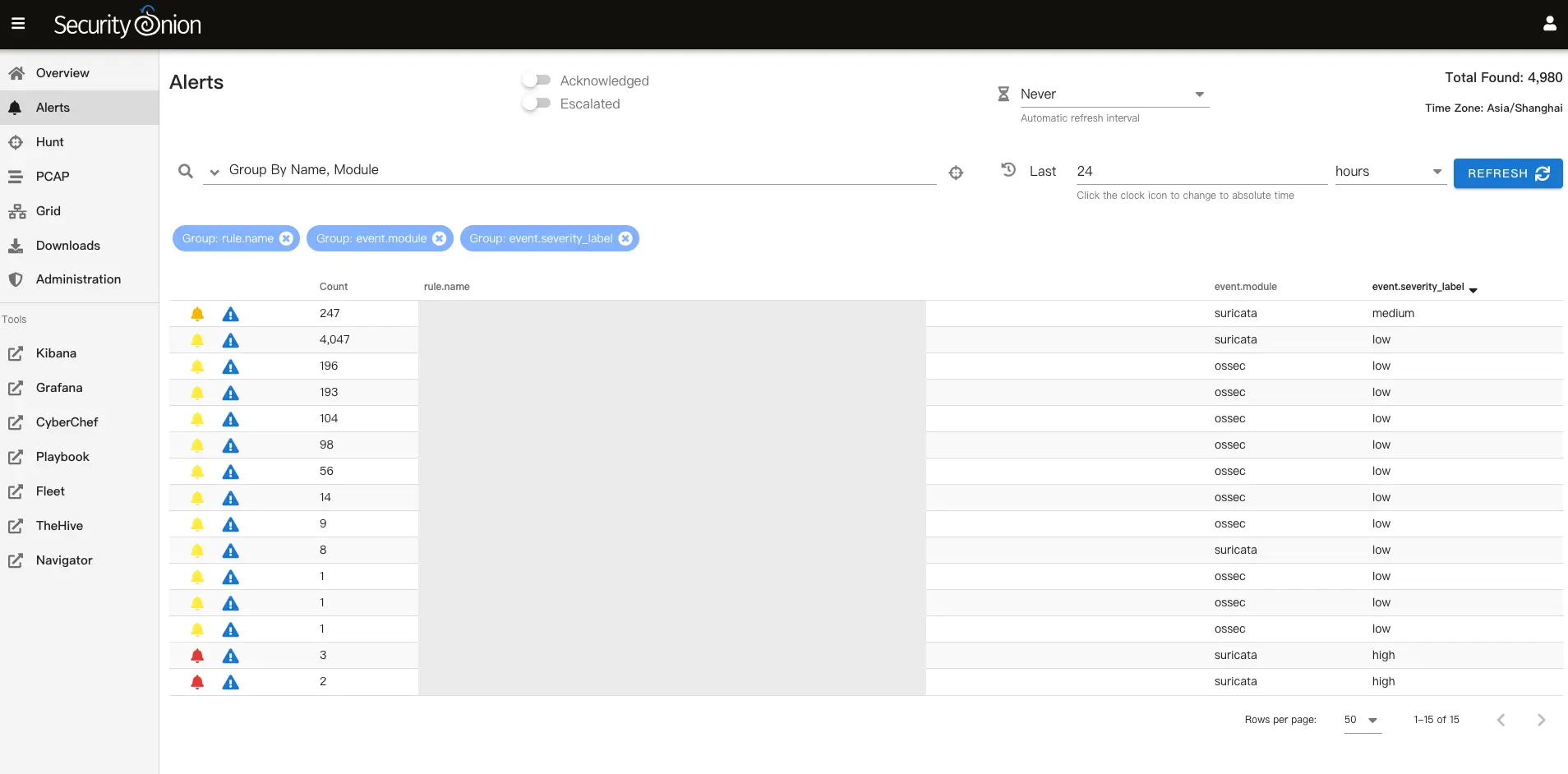This screenshot has height=774, width=1568.
Task: Go to Downloads
Action: [79, 246]
